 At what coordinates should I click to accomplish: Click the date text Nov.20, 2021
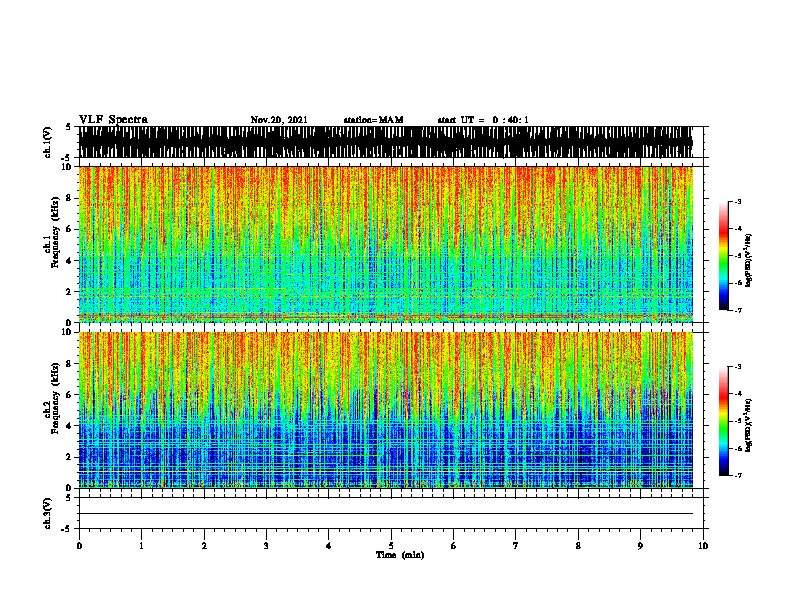point(279,120)
